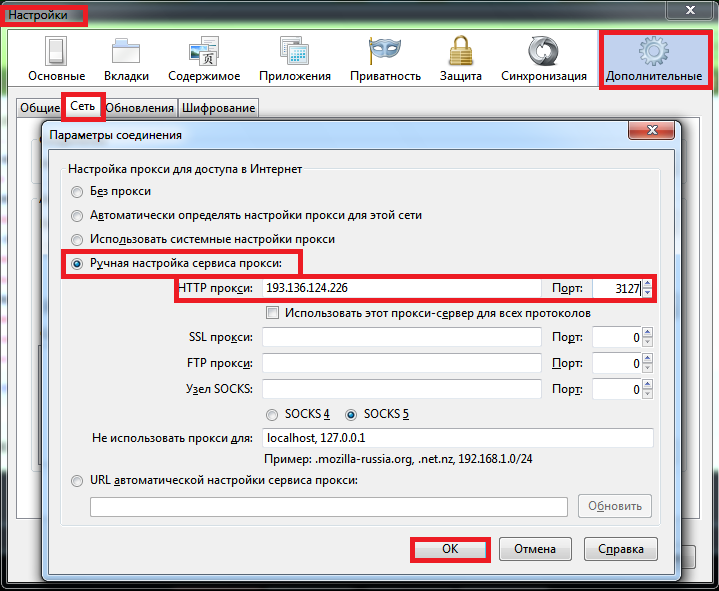
Task: Increase the SOCKS port value
Action: point(647,384)
